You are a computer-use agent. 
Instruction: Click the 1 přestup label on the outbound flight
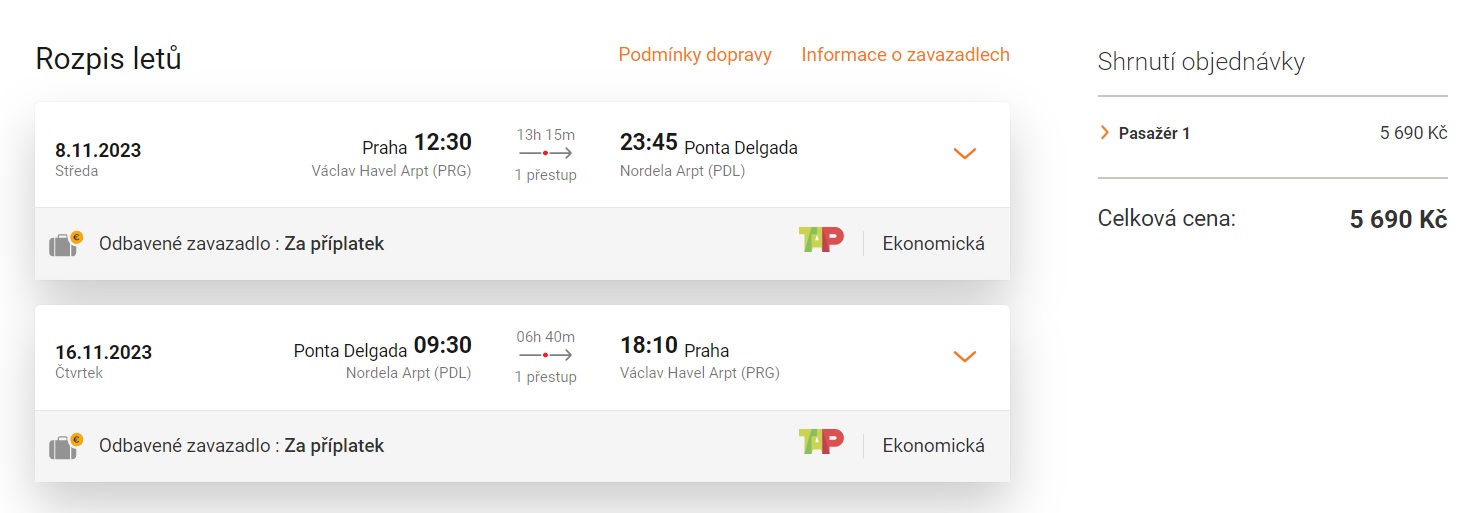tap(545, 175)
